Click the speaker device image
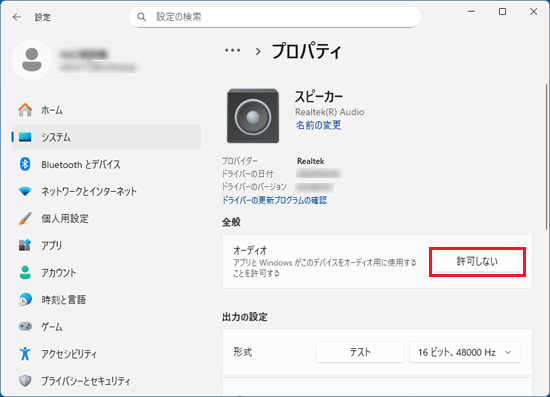Viewport: 550px width, 397px height. 253,116
